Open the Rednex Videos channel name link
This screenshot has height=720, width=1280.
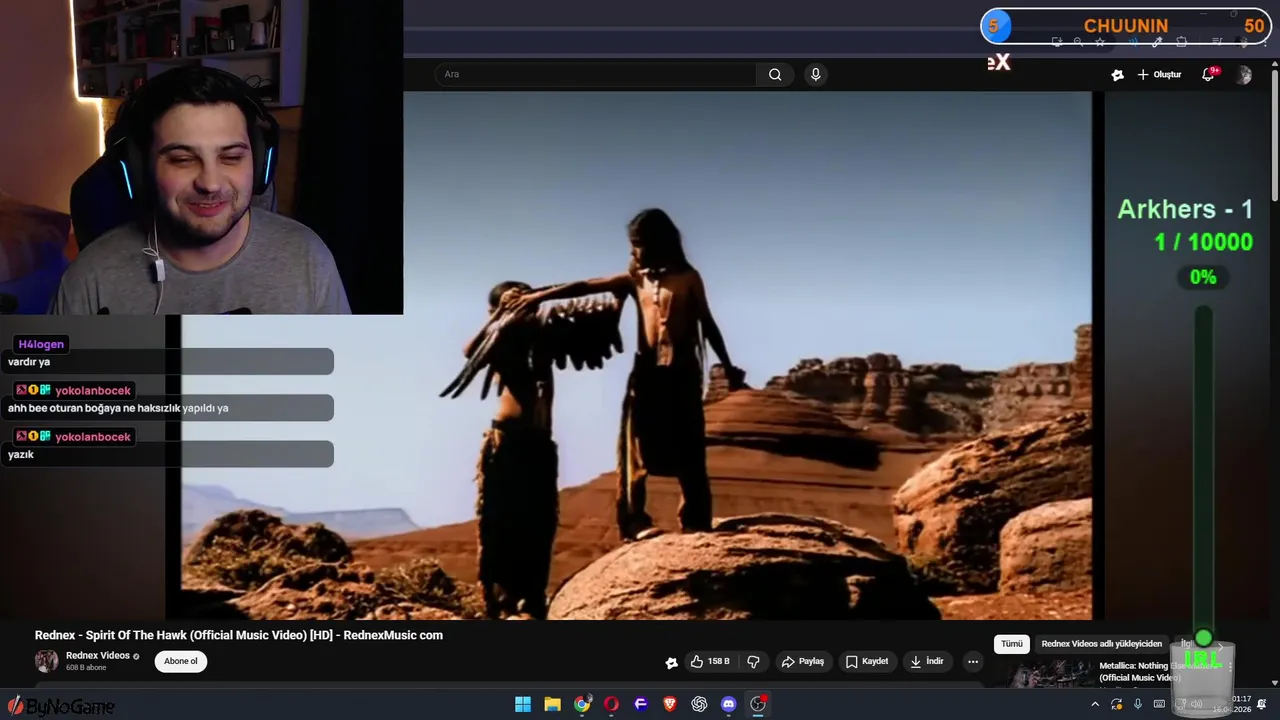[98, 656]
